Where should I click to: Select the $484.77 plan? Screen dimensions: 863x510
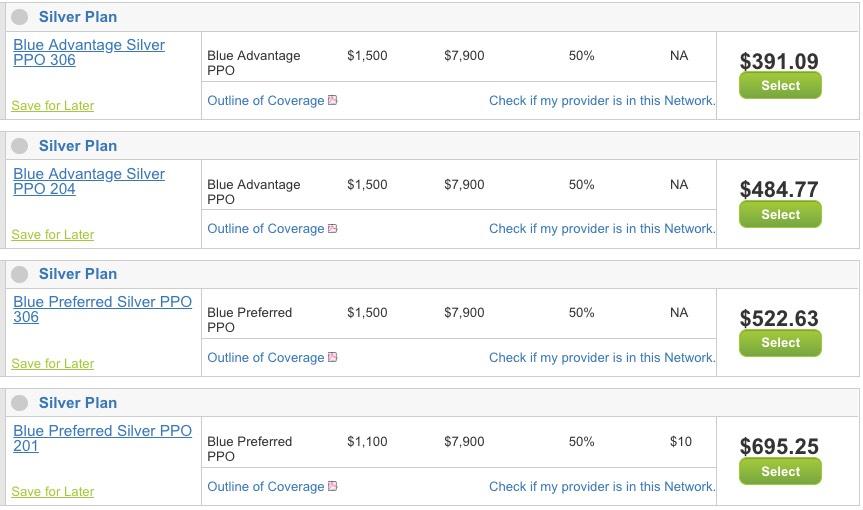click(x=780, y=214)
